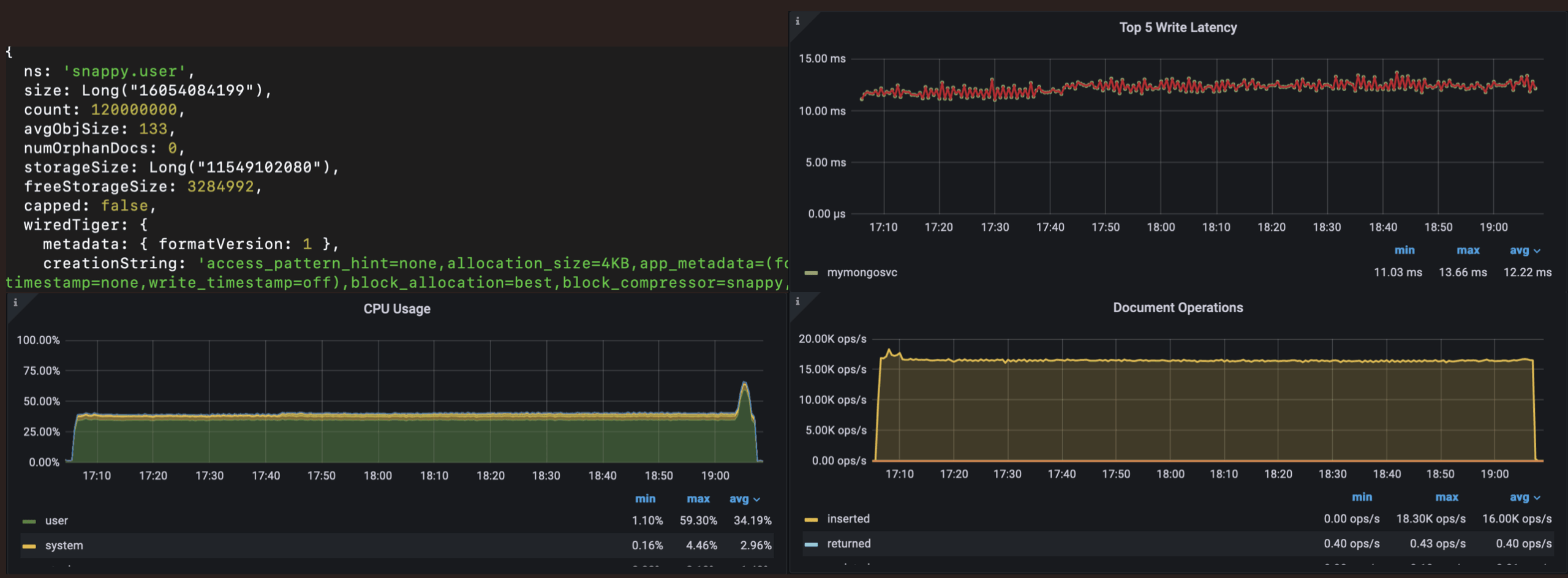Click the green user series color swatch
The width and height of the screenshot is (1568, 578).
click(29, 522)
